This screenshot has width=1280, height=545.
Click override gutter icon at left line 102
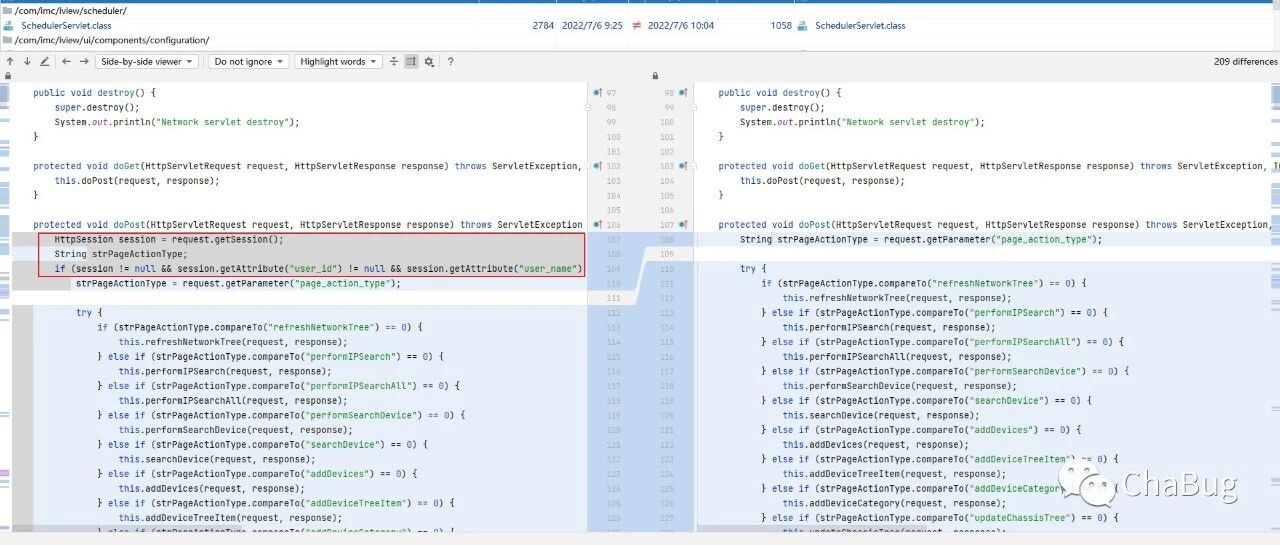(x=598, y=166)
